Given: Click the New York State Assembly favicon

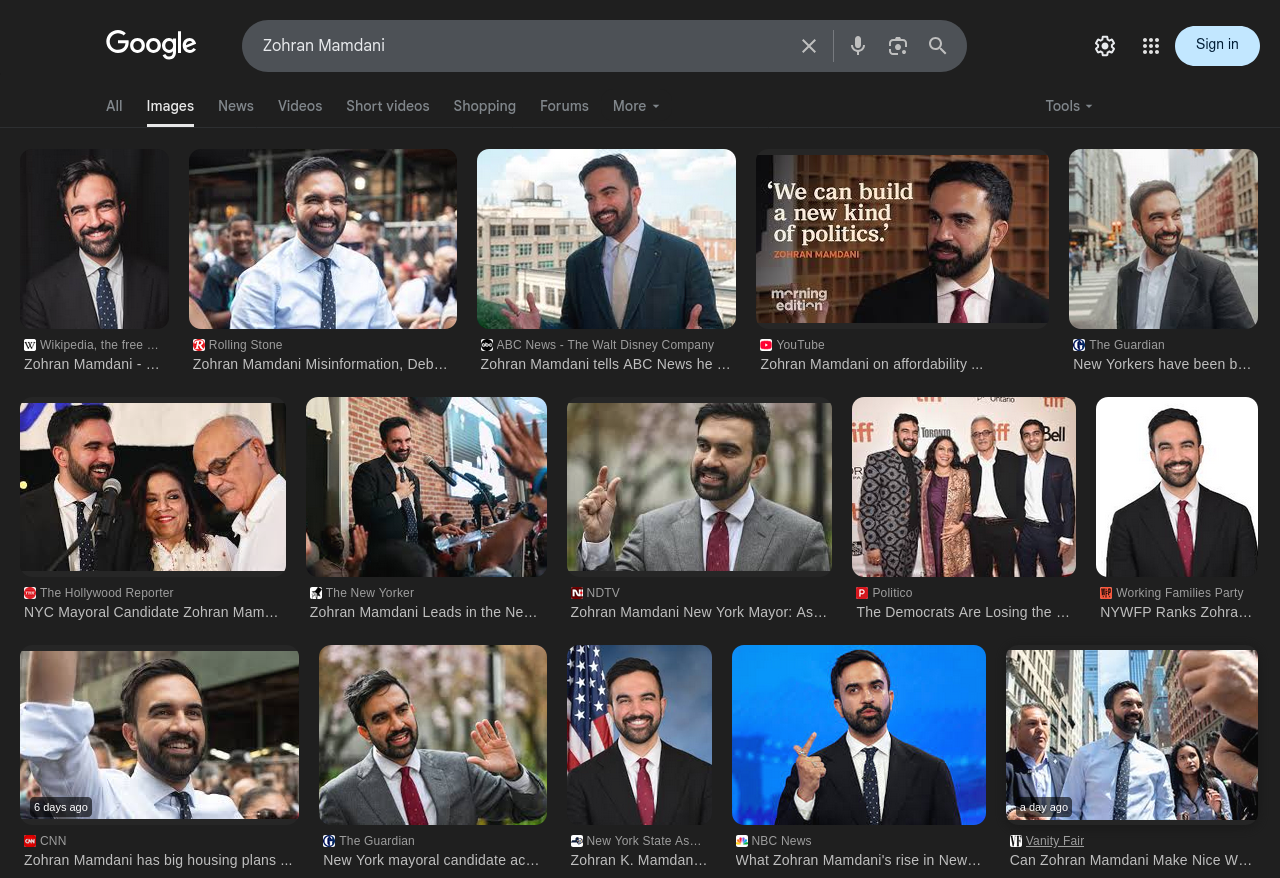Looking at the screenshot, I should 577,841.
